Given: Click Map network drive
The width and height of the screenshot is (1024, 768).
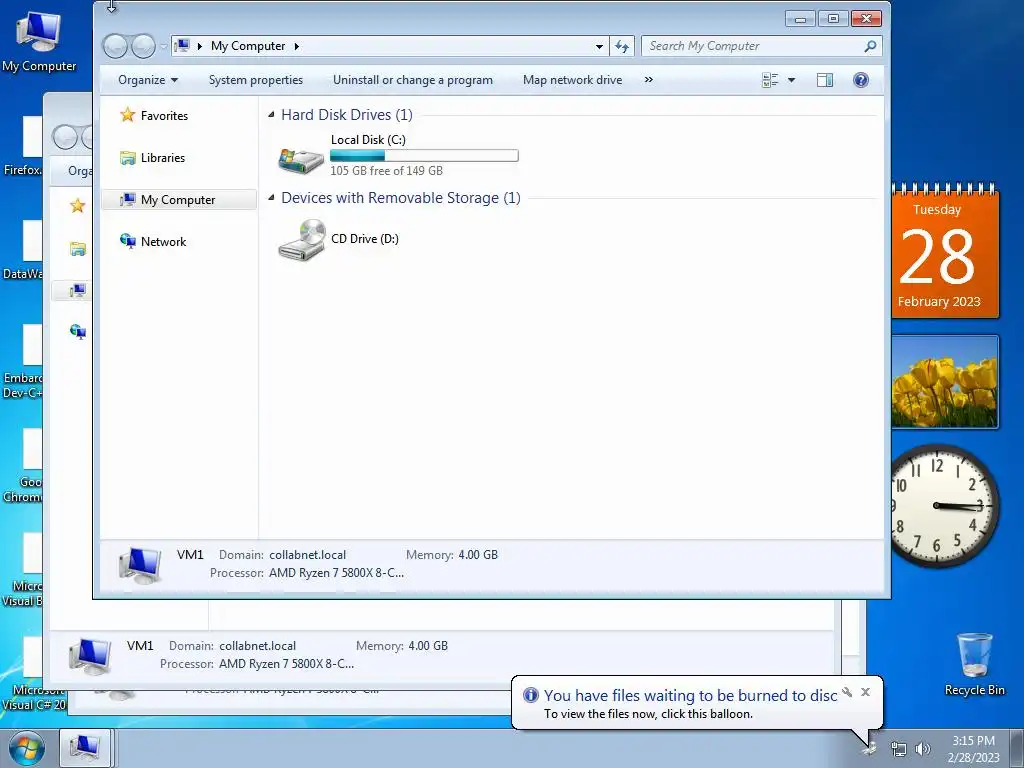Looking at the screenshot, I should click(572, 80).
